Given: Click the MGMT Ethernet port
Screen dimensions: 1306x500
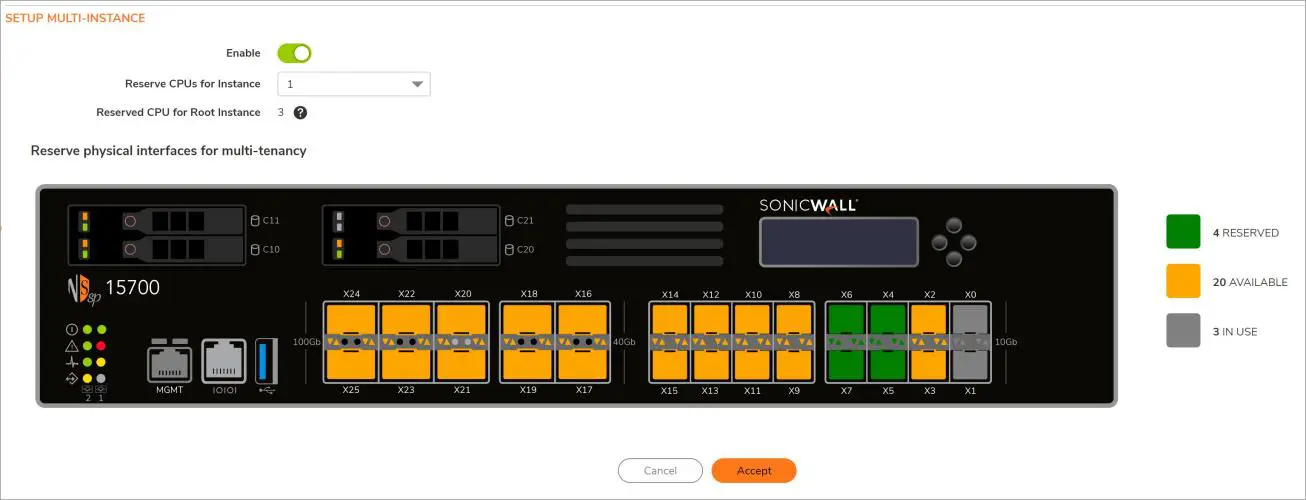Looking at the screenshot, I should pos(170,361).
